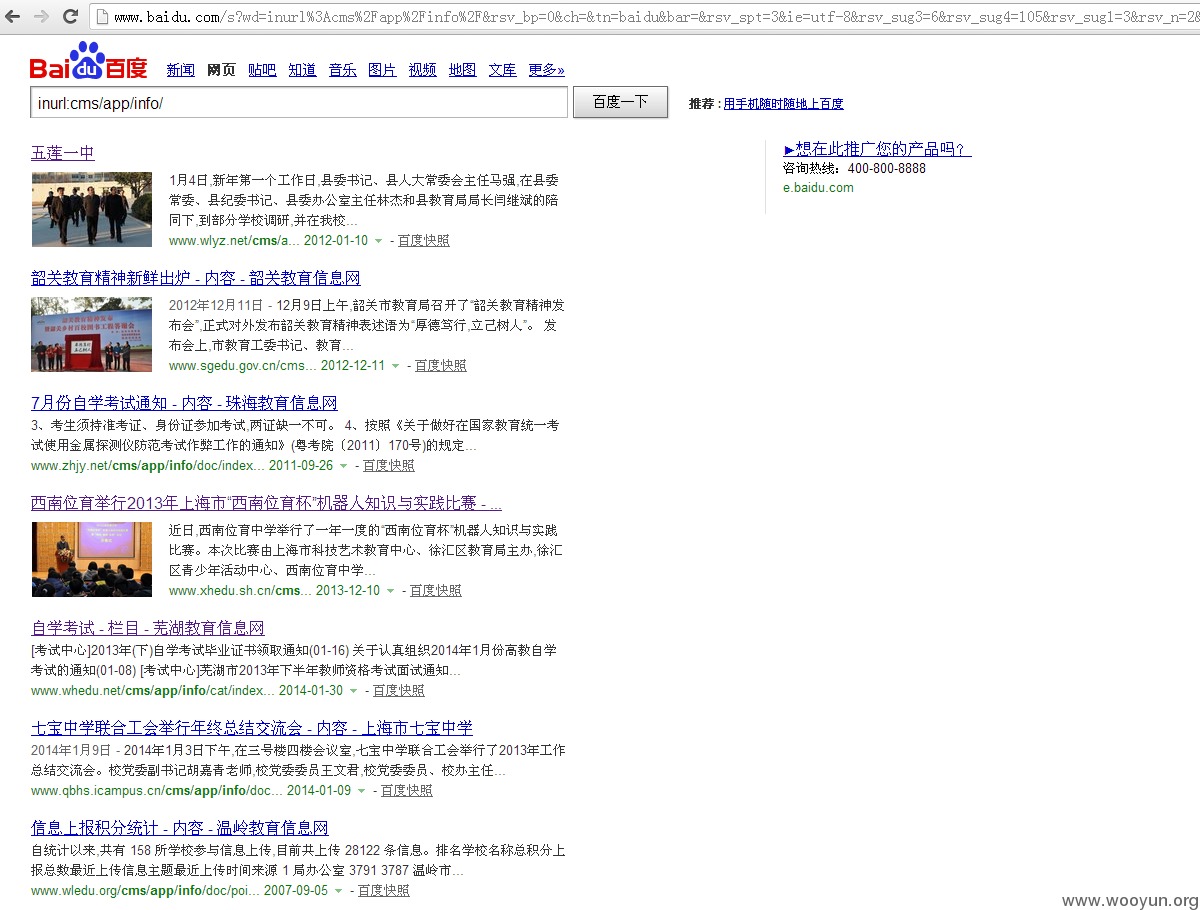Screen dimensions: 1200x910
Task: Select the www.wlyz.net/cms result URL
Action: 234,241
